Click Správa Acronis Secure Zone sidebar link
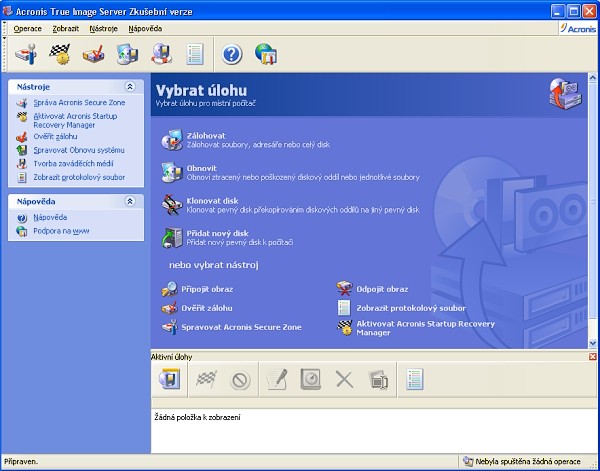This screenshot has height=471, width=600. pyautogui.click(x=79, y=103)
